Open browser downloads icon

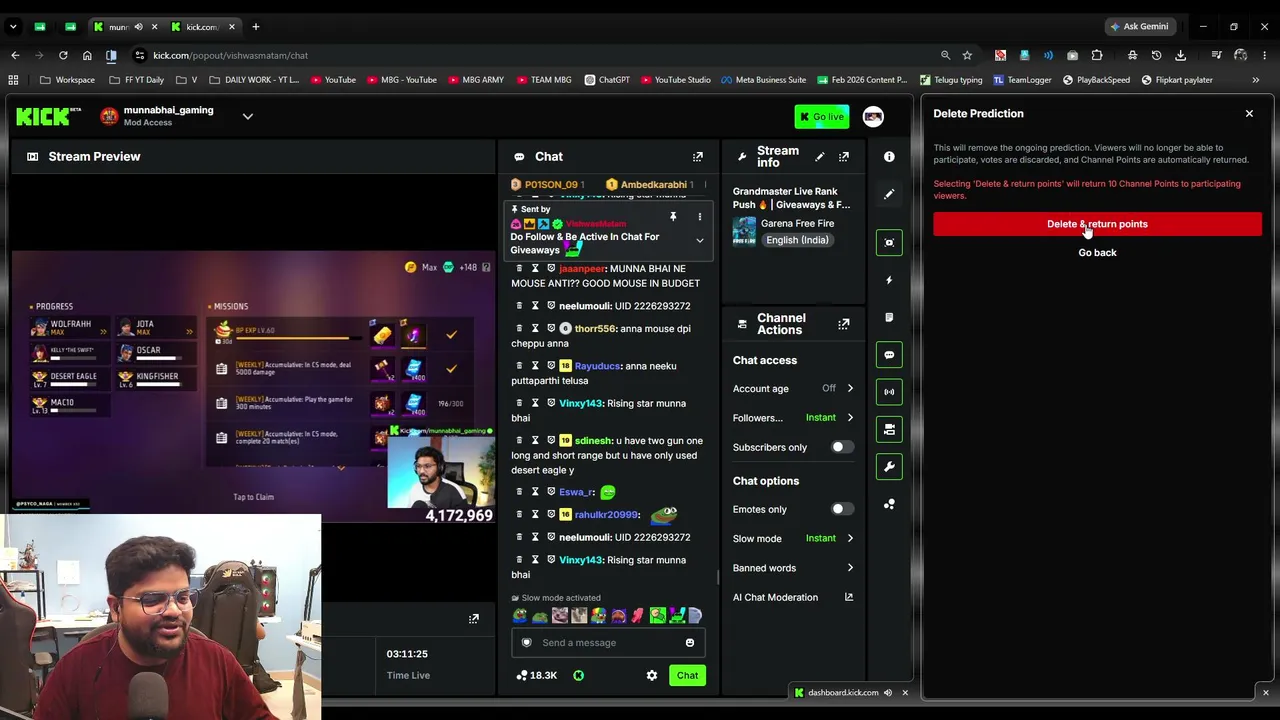click(1181, 56)
